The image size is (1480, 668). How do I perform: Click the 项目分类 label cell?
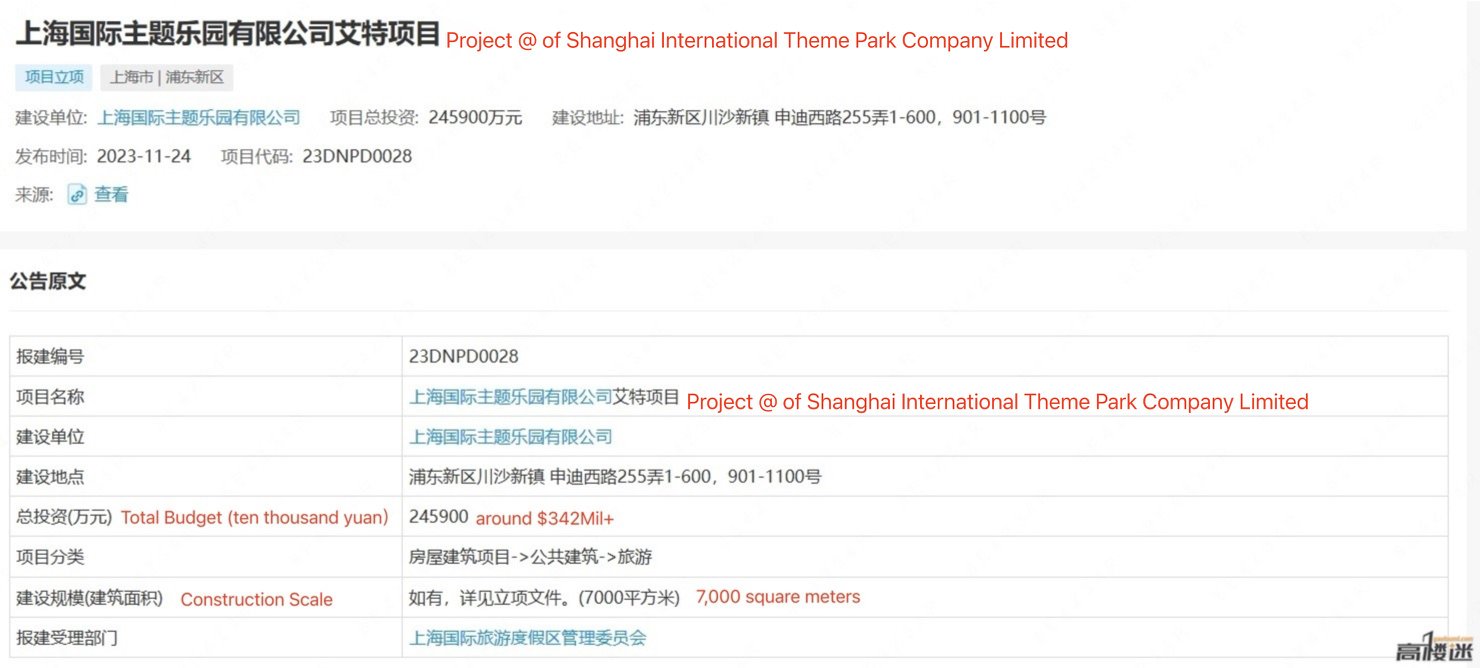pyautogui.click(x=206, y=556)
